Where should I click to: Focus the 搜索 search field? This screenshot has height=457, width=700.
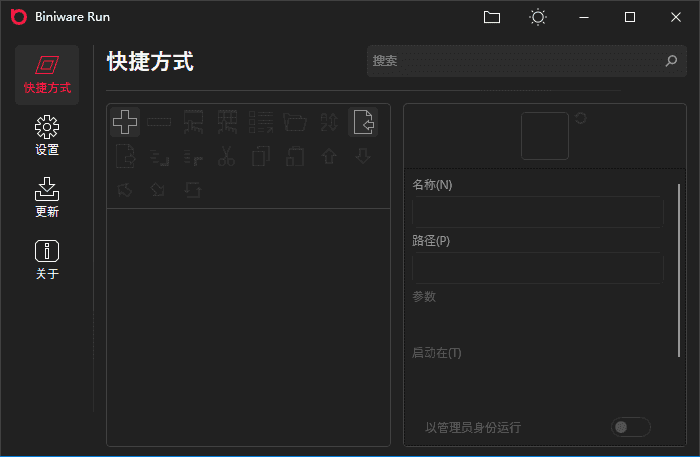(x=527, y=61)
